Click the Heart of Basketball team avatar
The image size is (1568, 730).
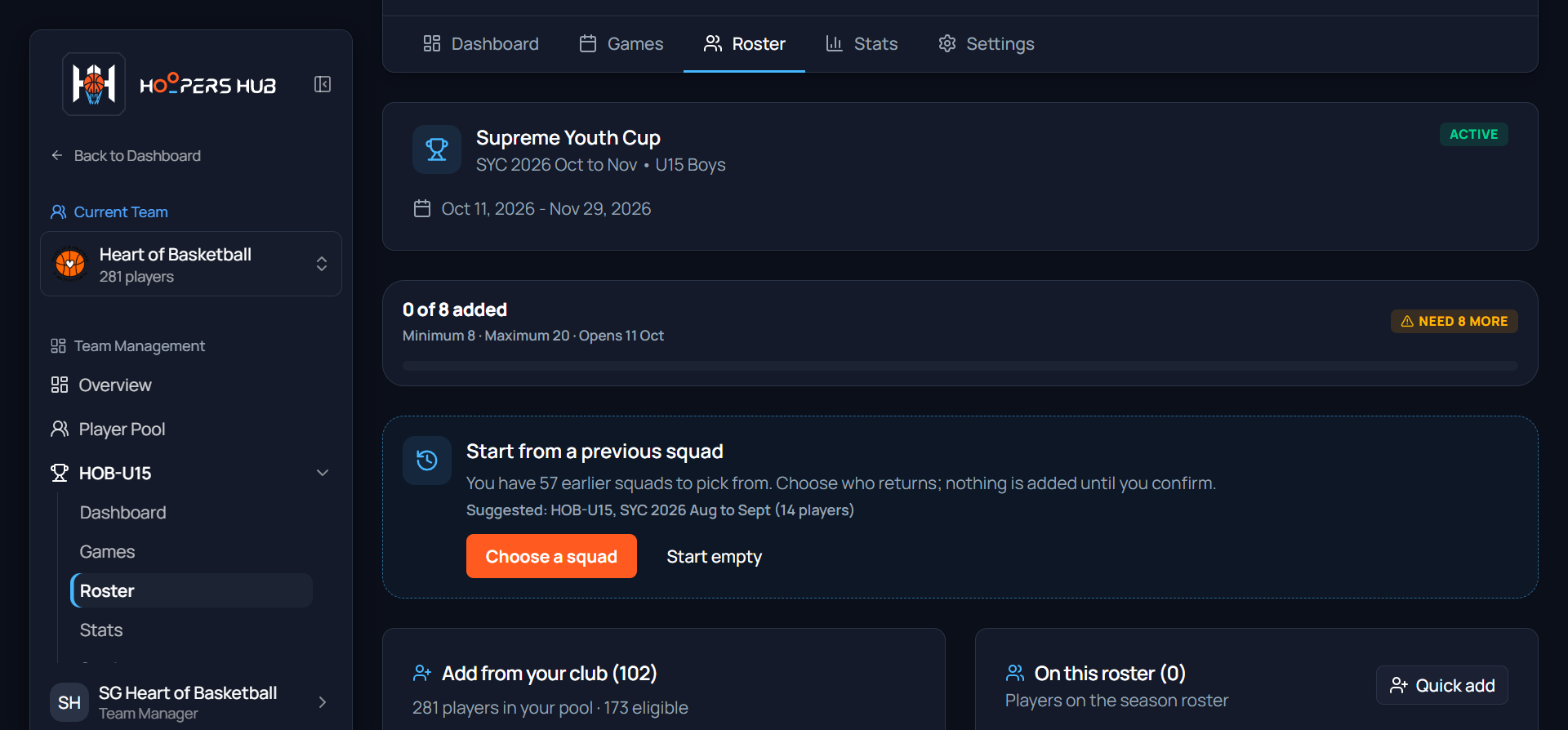tap(70, 264)
